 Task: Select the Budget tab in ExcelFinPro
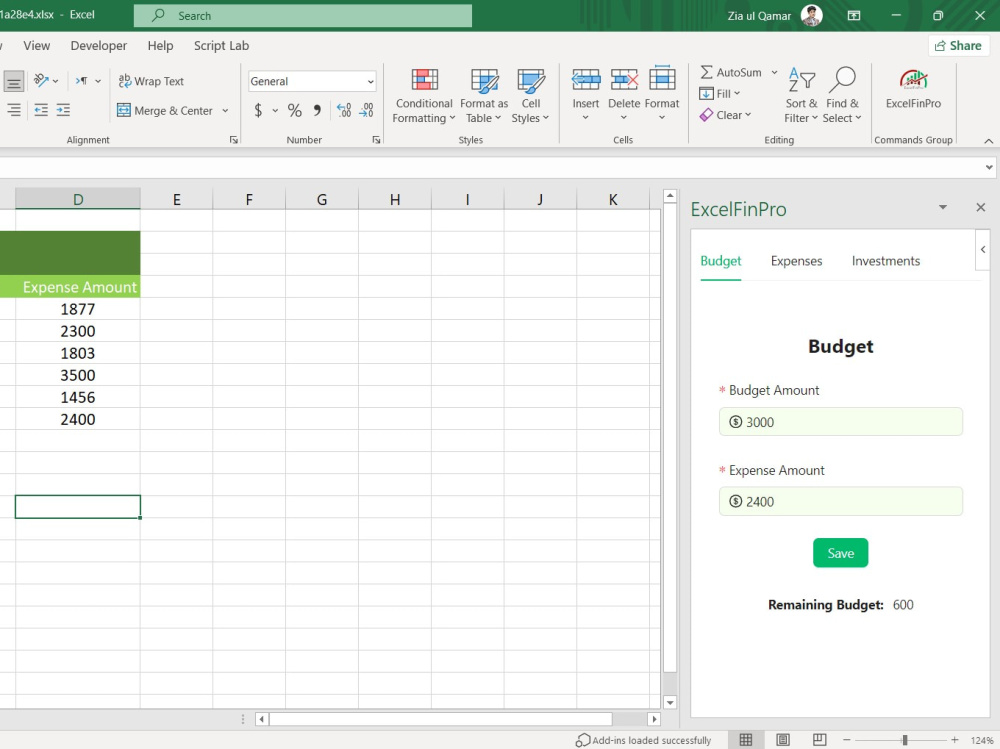(721, 261)
